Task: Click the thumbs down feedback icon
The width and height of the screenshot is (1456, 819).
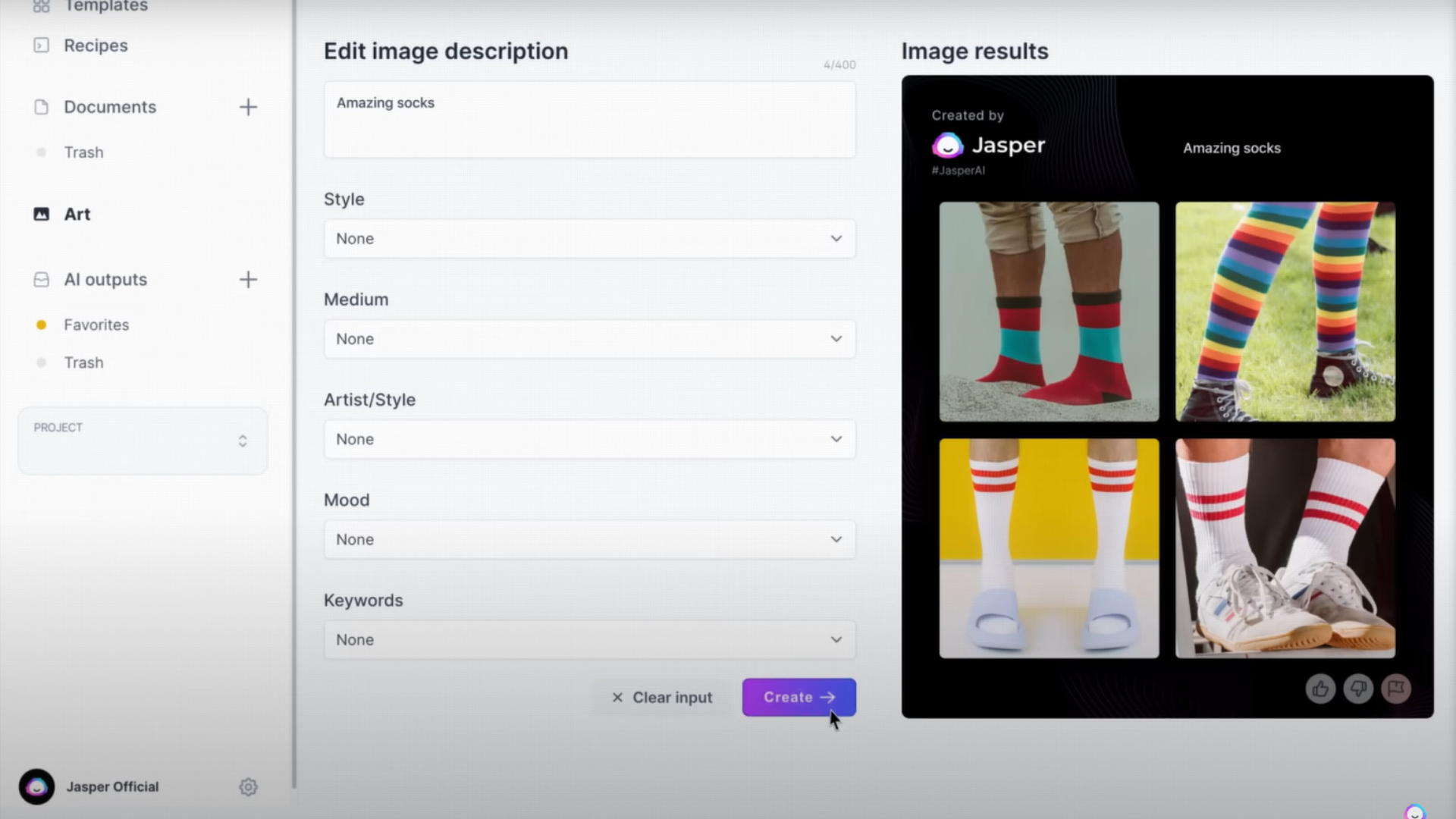Action: coord(1358,689)
